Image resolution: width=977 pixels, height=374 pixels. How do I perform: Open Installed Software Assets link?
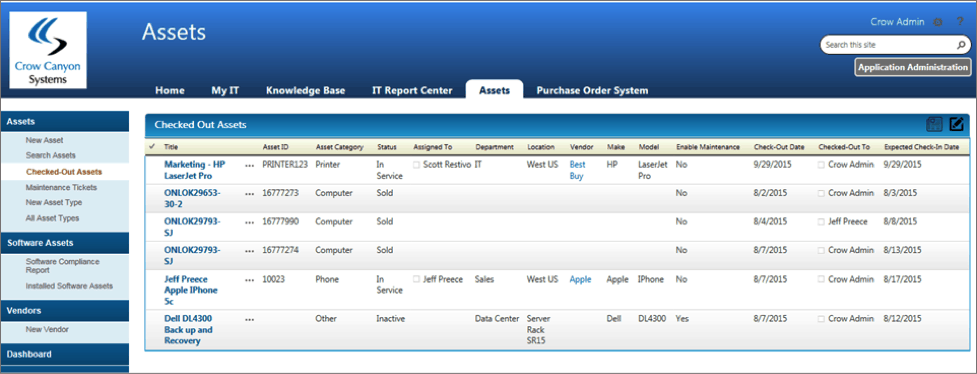[x=69, y=286]
